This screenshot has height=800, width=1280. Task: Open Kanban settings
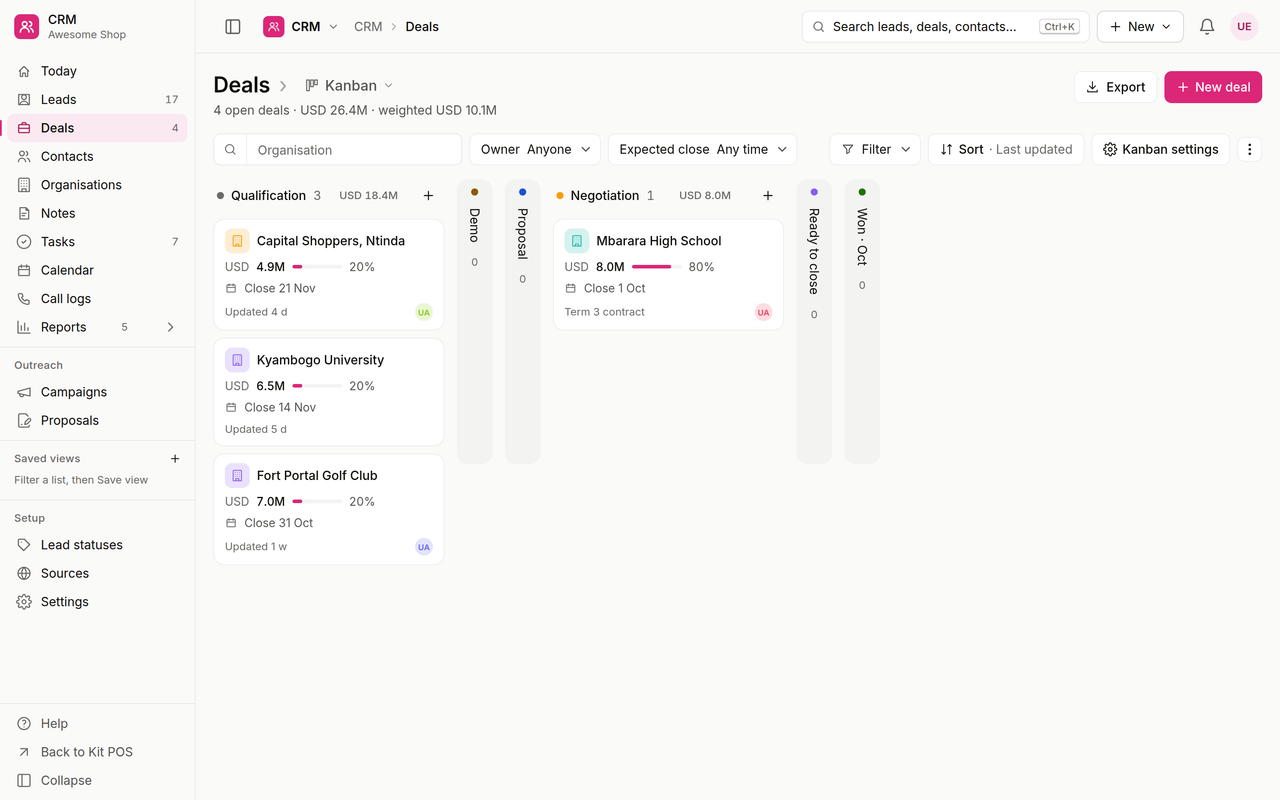[x=1160, y=149]
